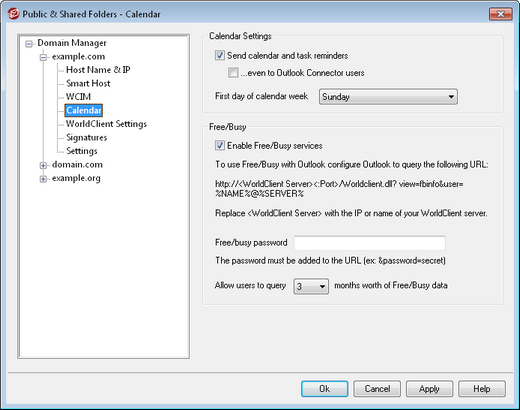The height and width of the screenshot is (410, 520).
Task: Close the Public & Shared Folders dialog
Action: pos(500,14)
